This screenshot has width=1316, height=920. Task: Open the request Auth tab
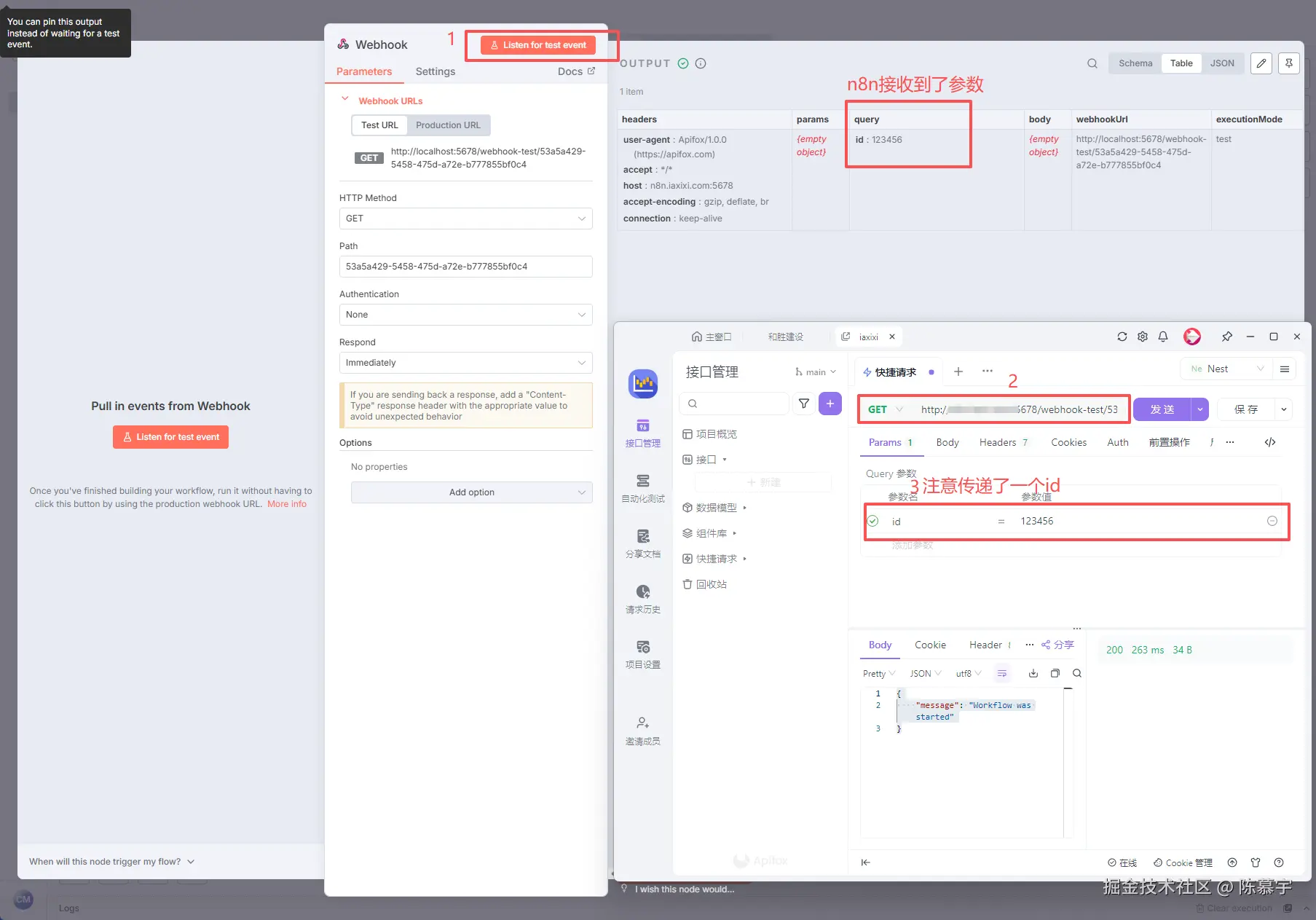pos(1118,442)
